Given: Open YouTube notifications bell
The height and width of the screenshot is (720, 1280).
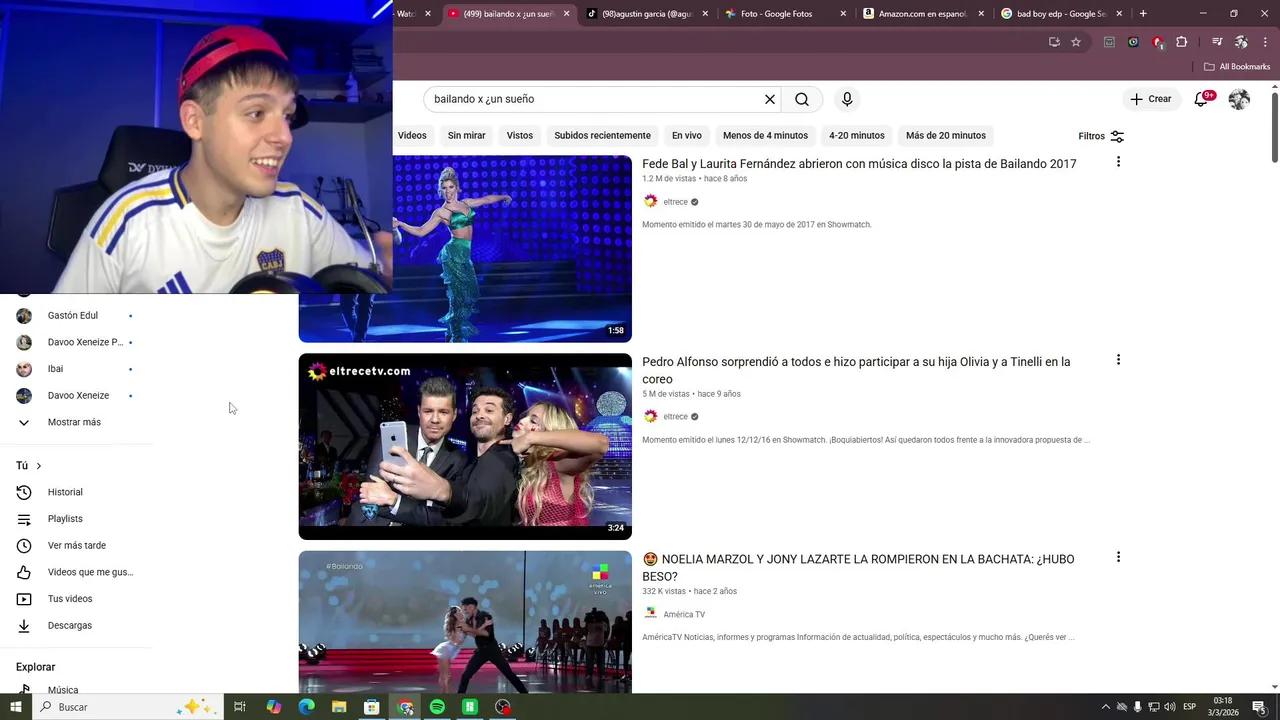Looking at the screenshot, I should 1202,99.
